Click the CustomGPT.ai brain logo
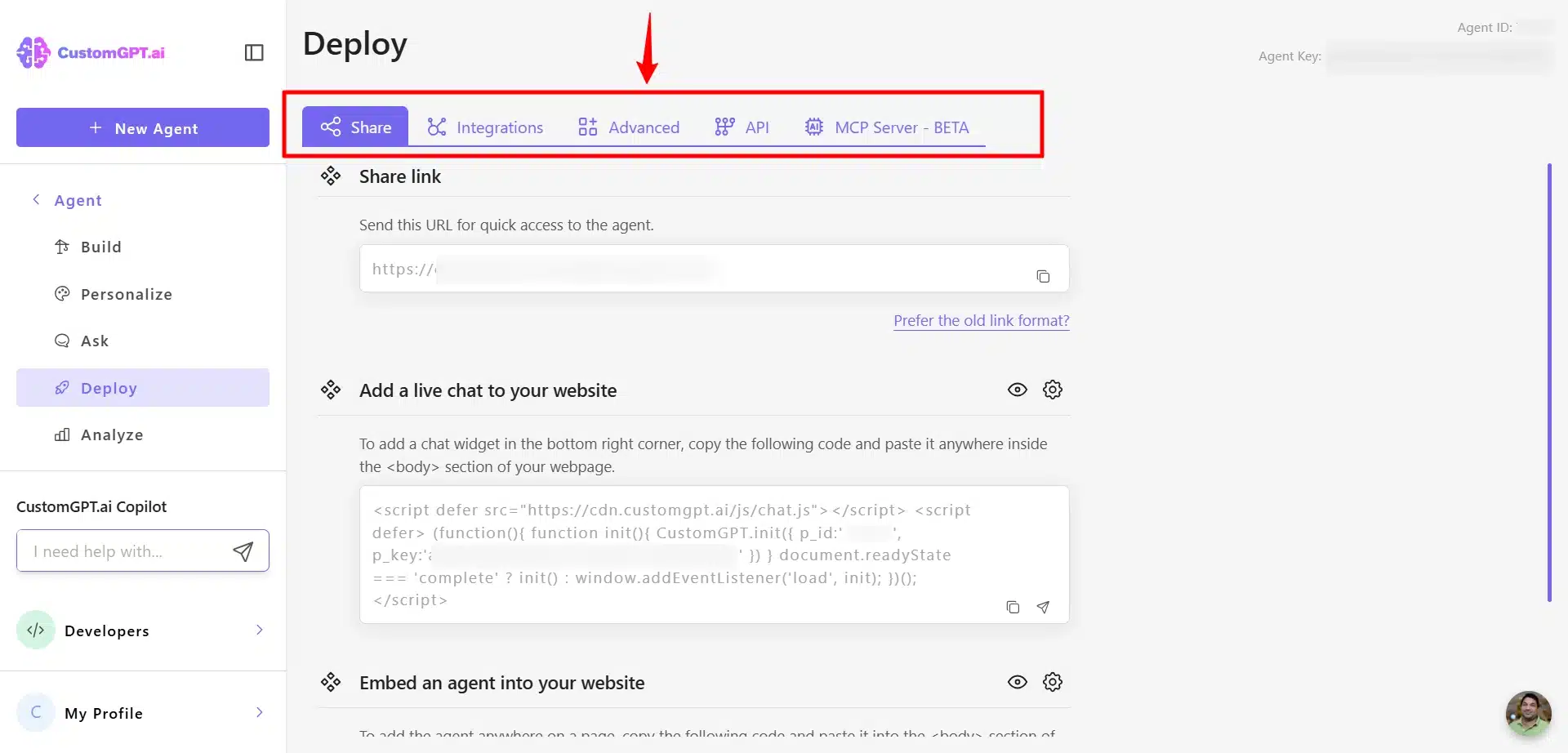This screenshot has height=753, width=1568. (33, 52)
